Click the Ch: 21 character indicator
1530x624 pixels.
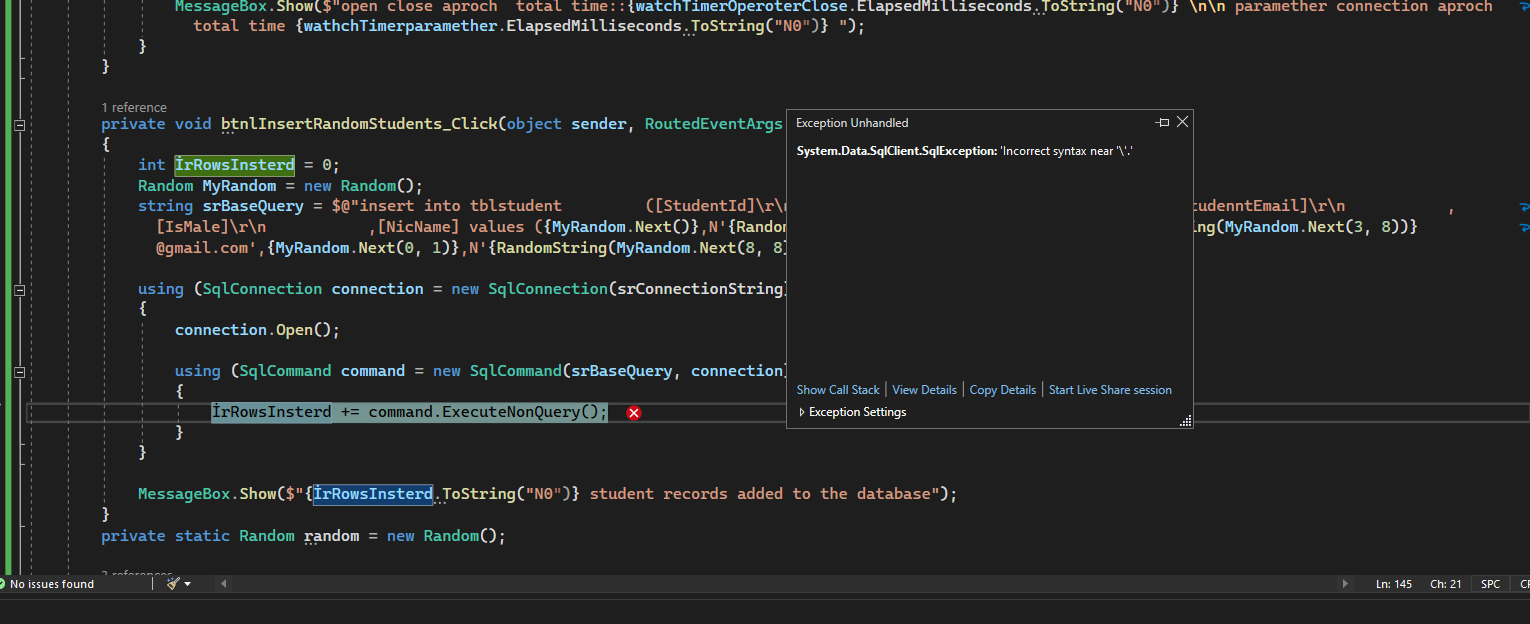tap(1445, 584)
